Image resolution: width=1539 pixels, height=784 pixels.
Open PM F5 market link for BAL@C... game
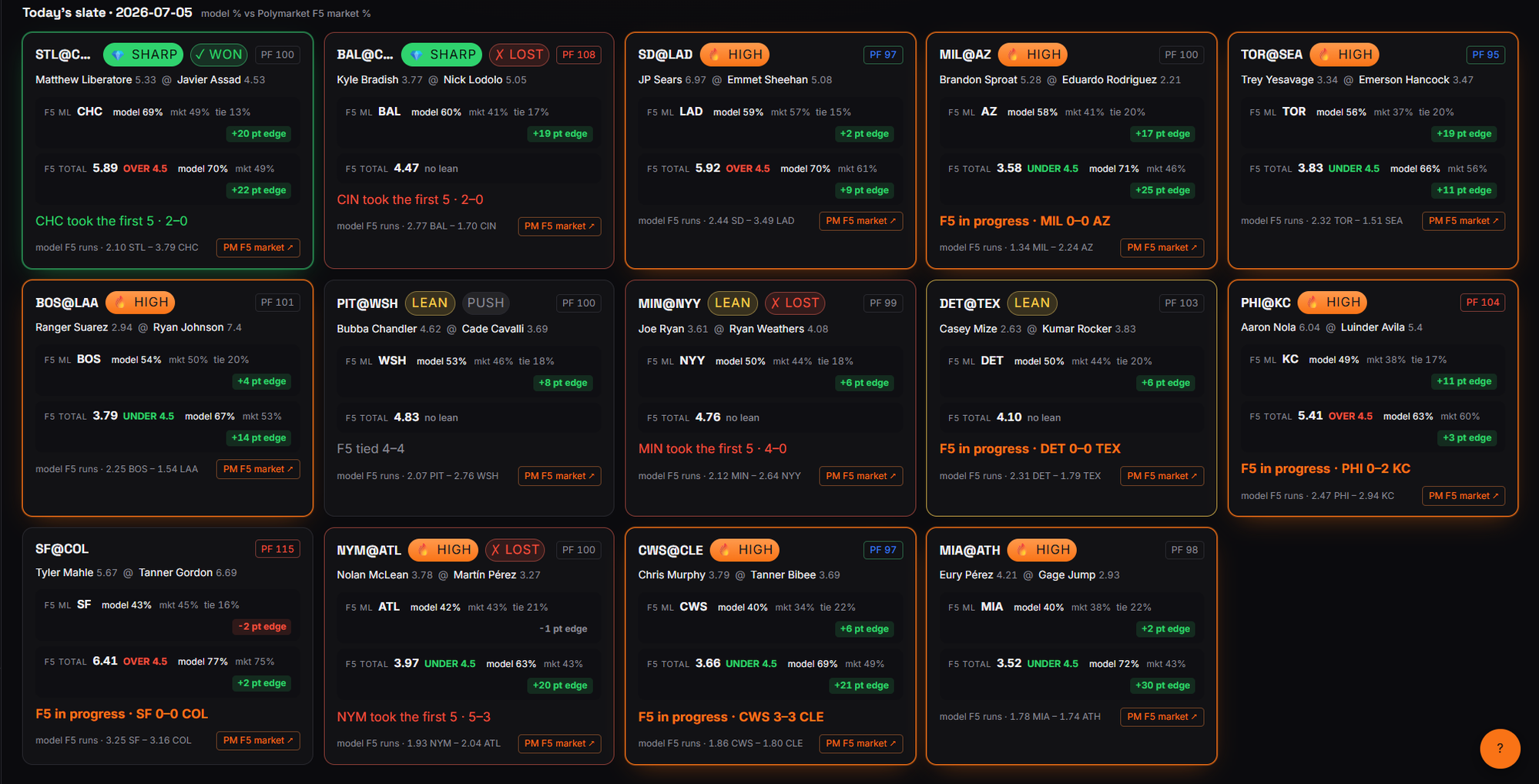(x=559, y=226)
